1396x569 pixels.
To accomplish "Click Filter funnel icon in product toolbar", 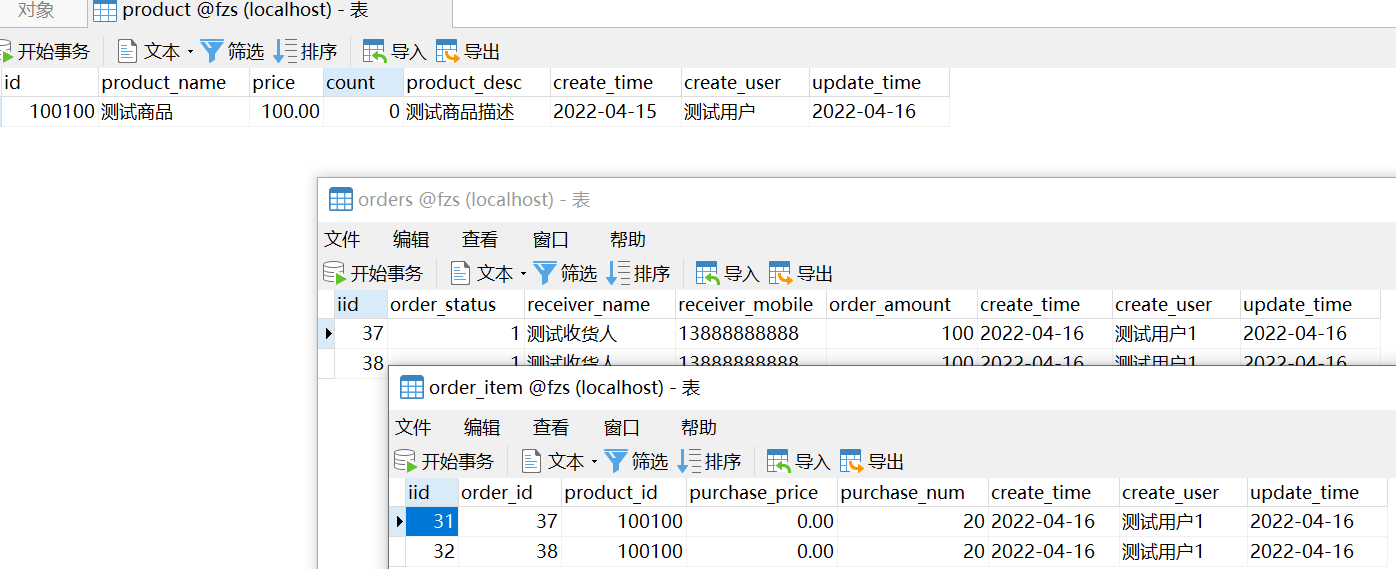I will (x=212, y=51).
